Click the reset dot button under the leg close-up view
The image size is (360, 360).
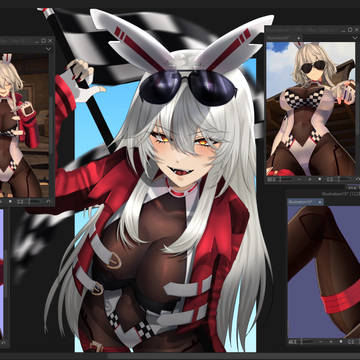coord(341,342)
